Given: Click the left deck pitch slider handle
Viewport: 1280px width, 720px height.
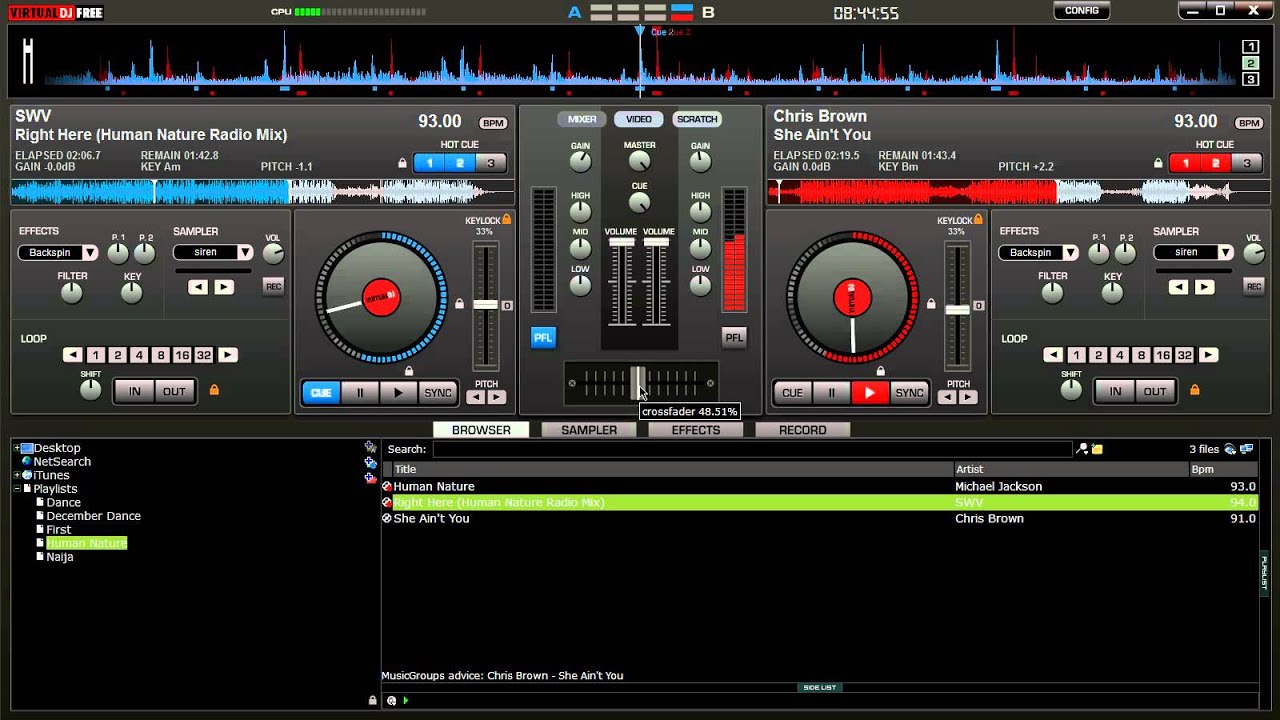Looking at the screenshot, I should click(x=485, y=305).
